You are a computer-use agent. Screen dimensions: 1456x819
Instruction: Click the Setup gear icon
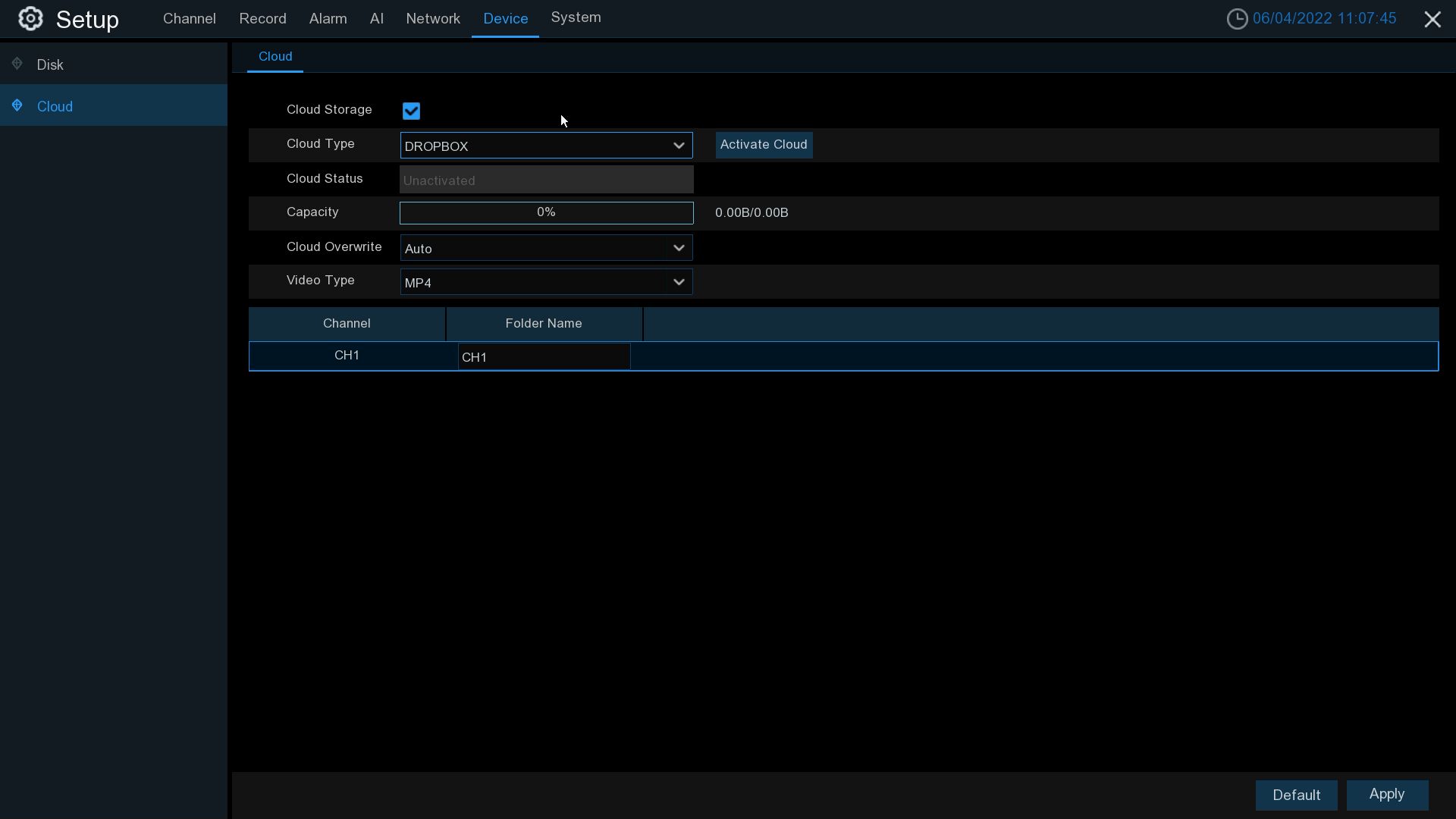(x=30, y=19)
